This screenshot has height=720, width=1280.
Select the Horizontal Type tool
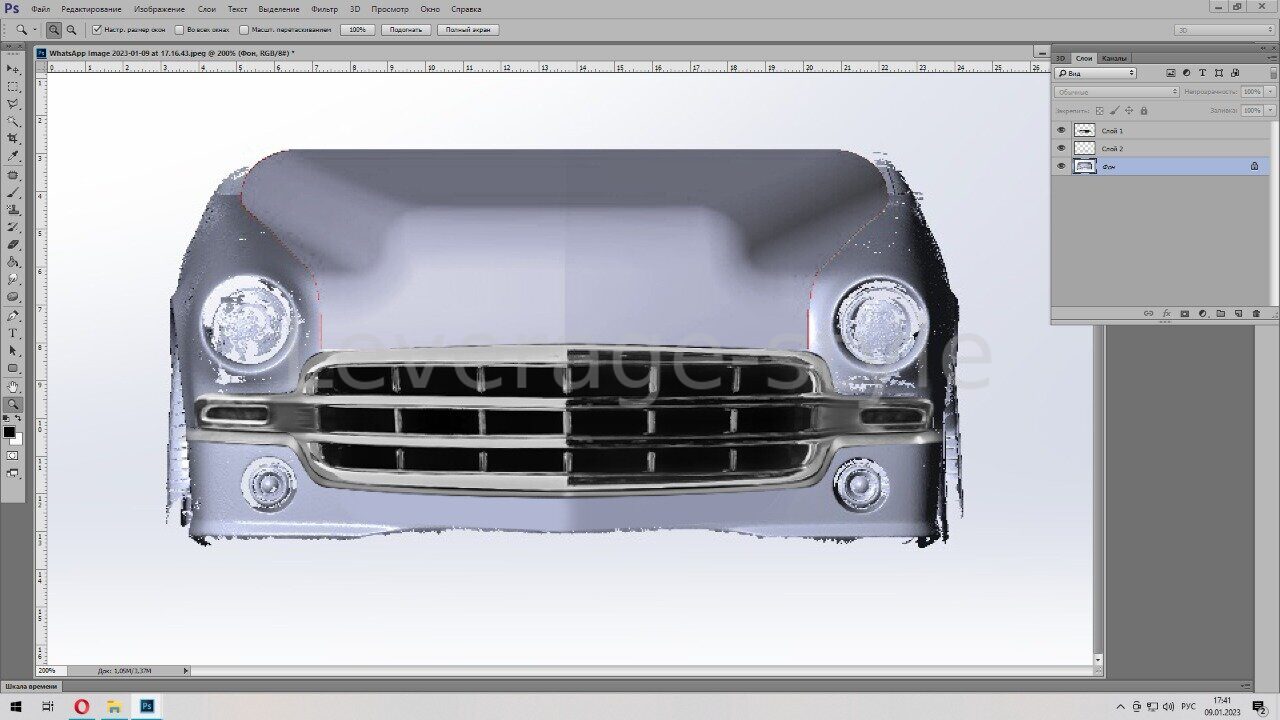coord(13,333)
